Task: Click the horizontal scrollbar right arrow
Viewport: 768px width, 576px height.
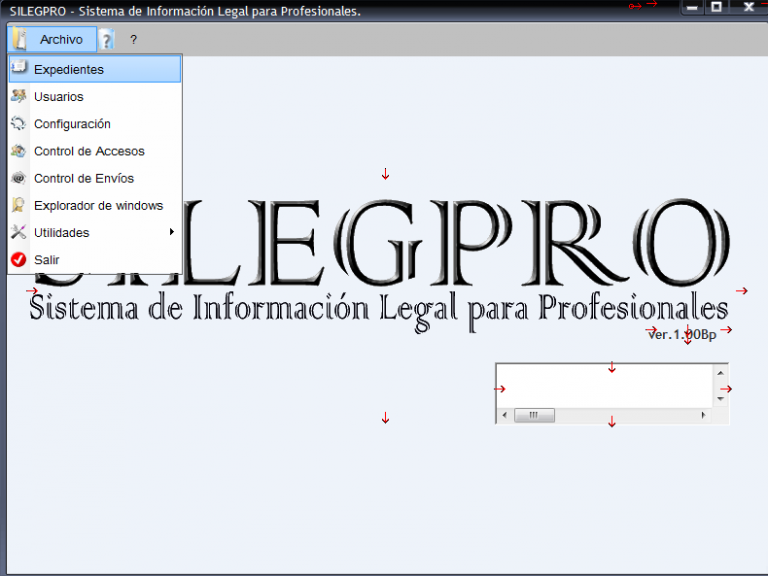Action: click(704, 415)
